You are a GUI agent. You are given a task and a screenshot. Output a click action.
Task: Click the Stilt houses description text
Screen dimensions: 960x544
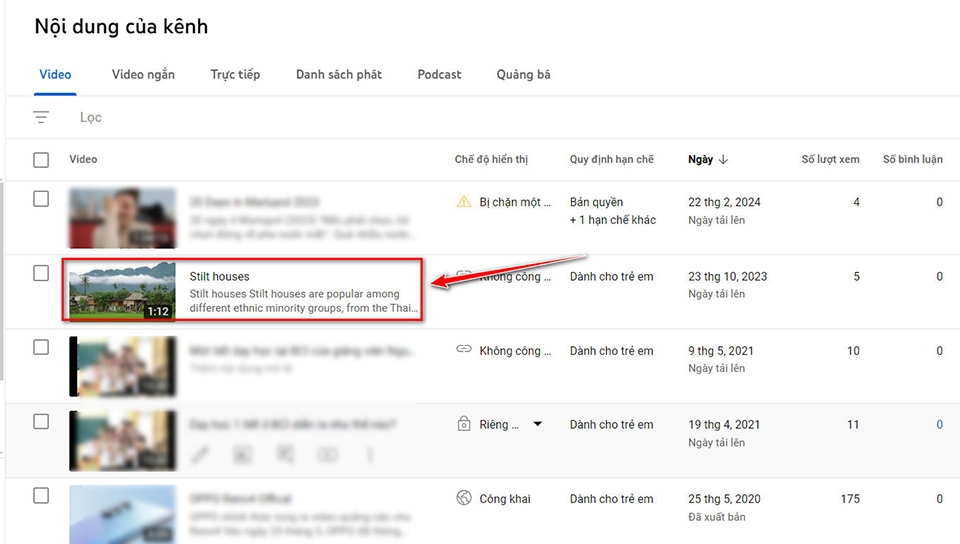point(304,301)
